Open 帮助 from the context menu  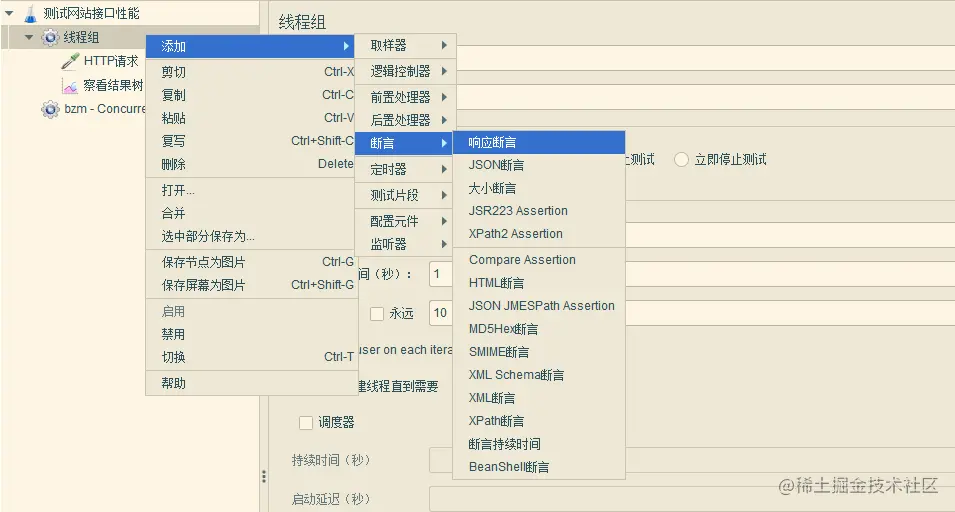click(x=250, y=384)
